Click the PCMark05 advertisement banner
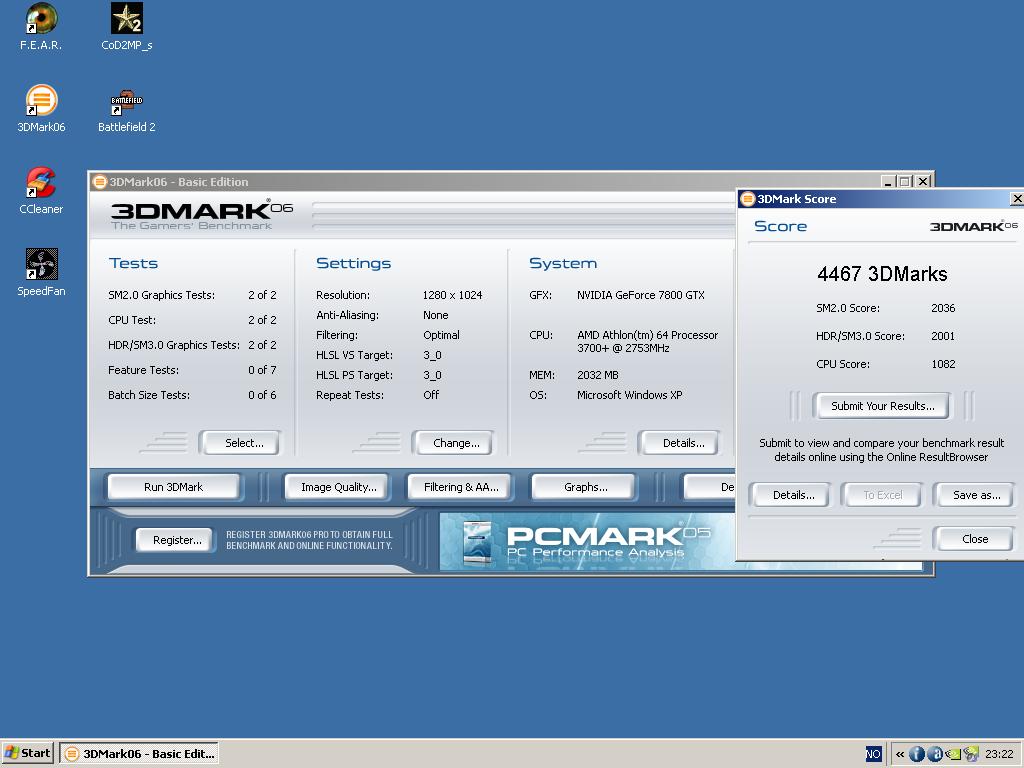 (588, 541)
